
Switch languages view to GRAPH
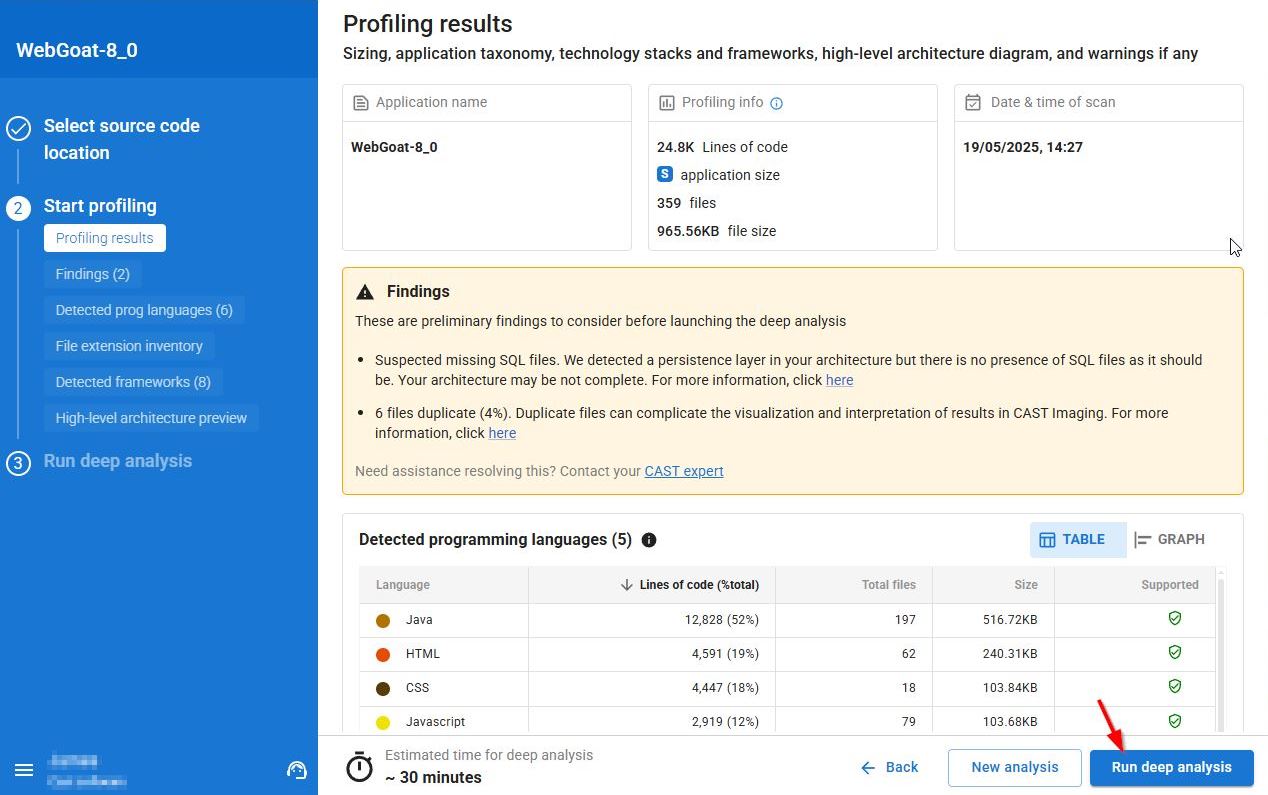click(x=1169, y=540)
